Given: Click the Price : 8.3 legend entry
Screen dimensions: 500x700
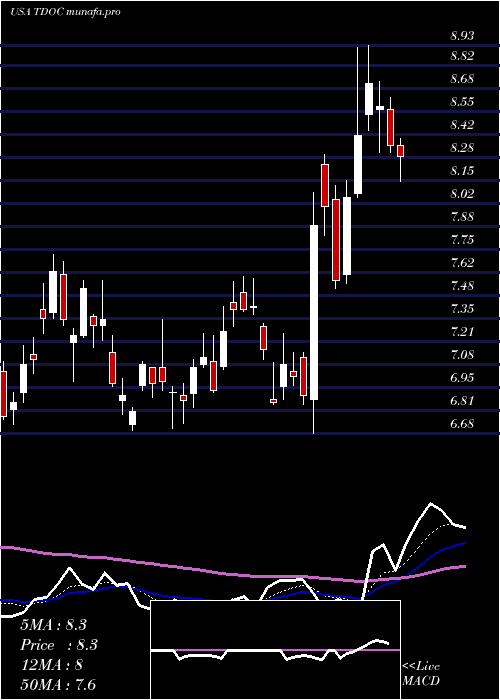Looking at the screenshot, I should click(x=59, y=645).
